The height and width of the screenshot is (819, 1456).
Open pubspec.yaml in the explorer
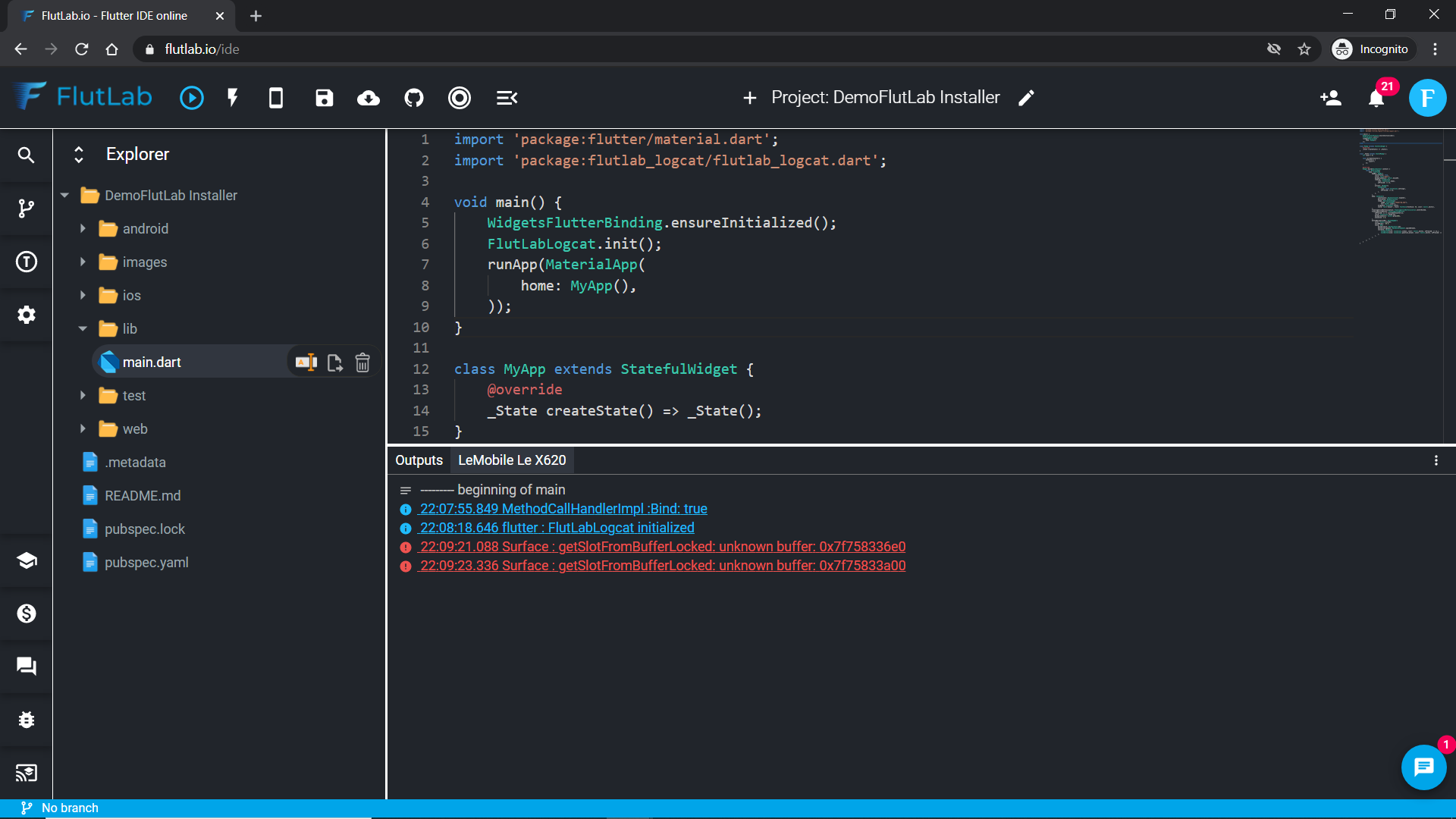pos(146,563)
